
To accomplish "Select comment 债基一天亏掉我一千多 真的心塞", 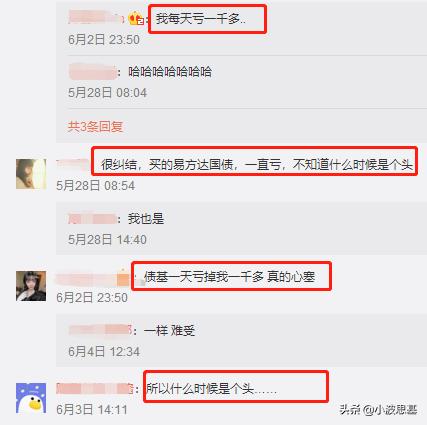I will point(229,277).
